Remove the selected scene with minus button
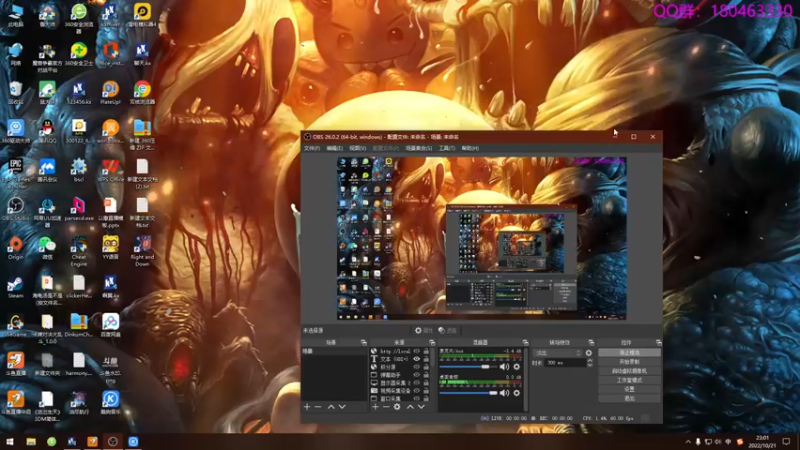The width and height of the screenshot is (800, 450). (x=318, y=407)
